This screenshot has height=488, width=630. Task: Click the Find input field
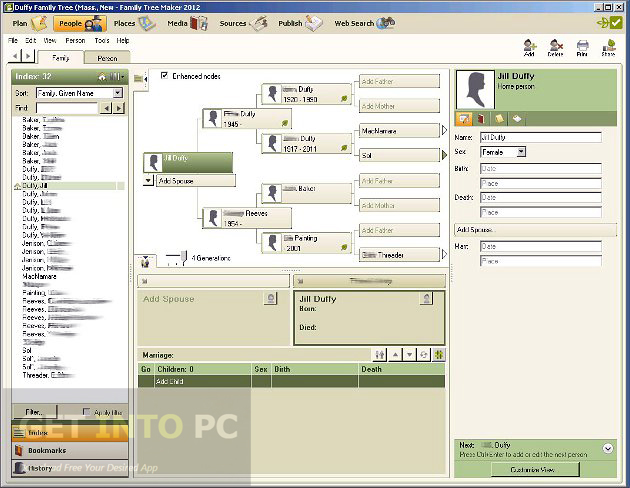click(67, 108)
